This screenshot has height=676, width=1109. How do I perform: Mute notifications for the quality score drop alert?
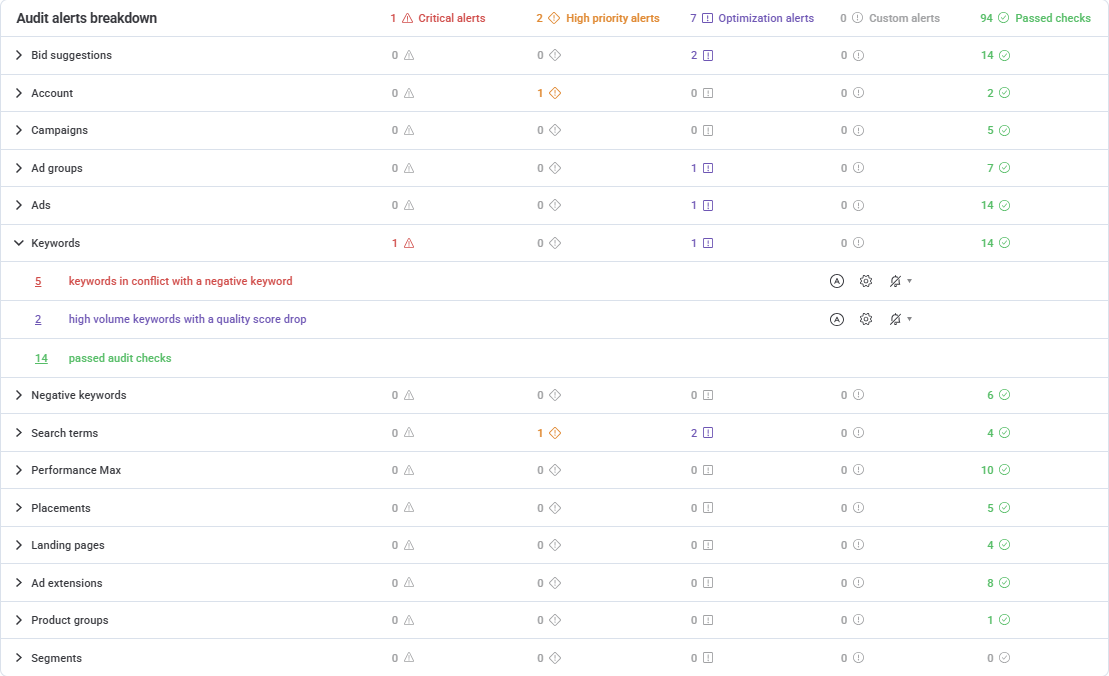click(x=895, y=319)
